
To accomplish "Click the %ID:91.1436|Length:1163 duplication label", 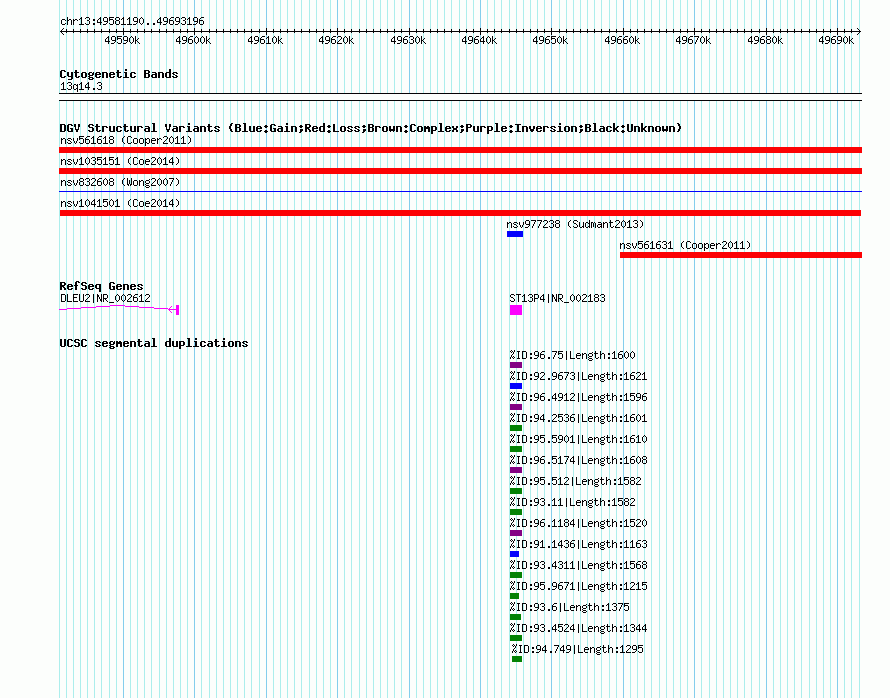I will point(578,544).
